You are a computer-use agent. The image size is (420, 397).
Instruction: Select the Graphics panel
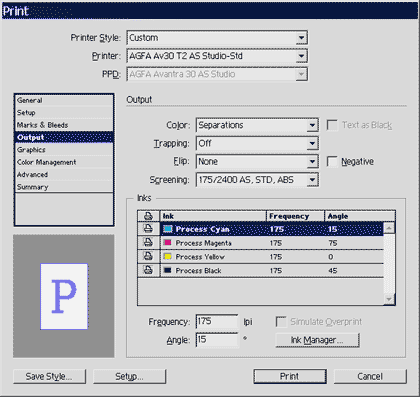(64, 150)
